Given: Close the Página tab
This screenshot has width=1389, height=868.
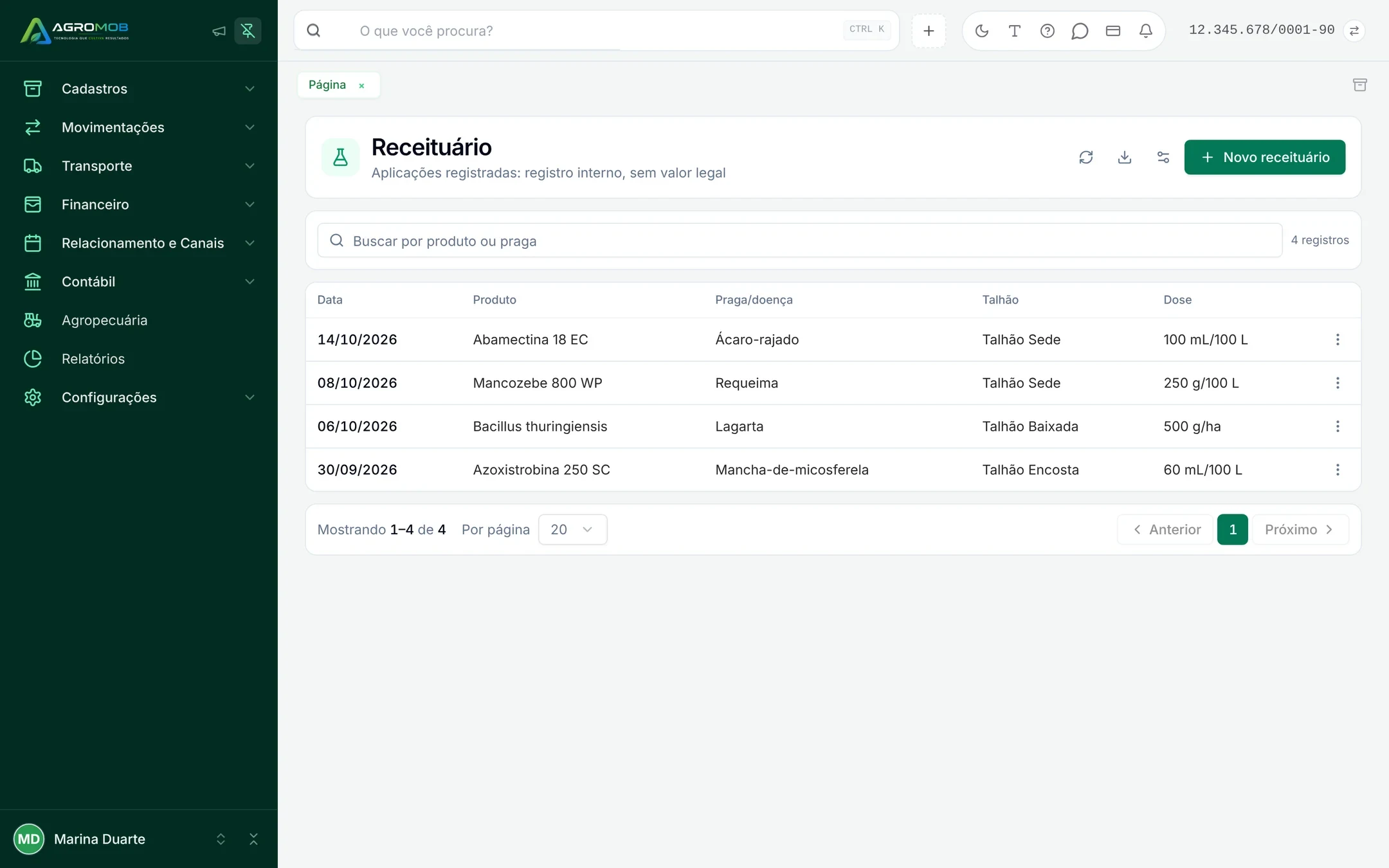Looking at the screenshot, I should click(361, 86).
